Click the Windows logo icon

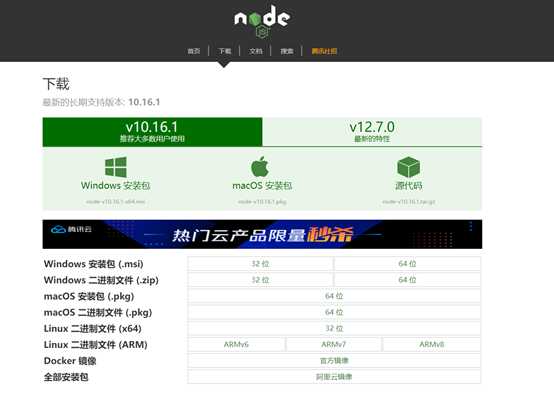point(116,167)
